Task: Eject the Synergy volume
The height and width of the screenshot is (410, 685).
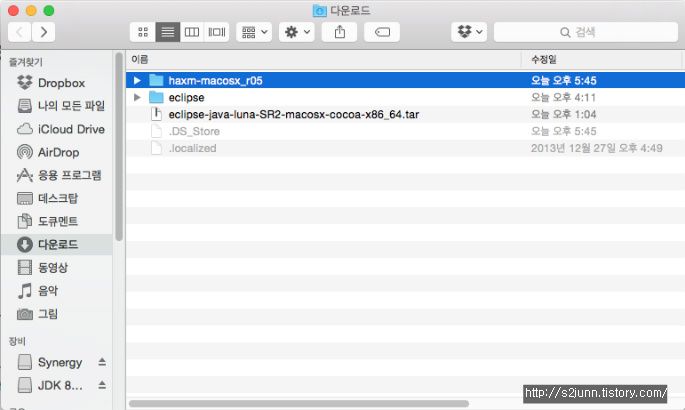Action: 102,362
